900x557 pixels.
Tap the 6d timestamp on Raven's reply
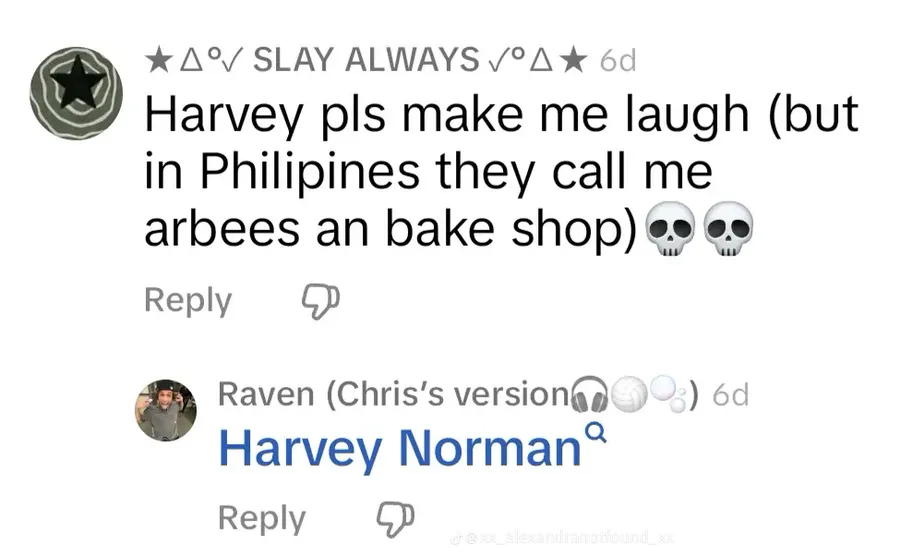tap(730, 395)
